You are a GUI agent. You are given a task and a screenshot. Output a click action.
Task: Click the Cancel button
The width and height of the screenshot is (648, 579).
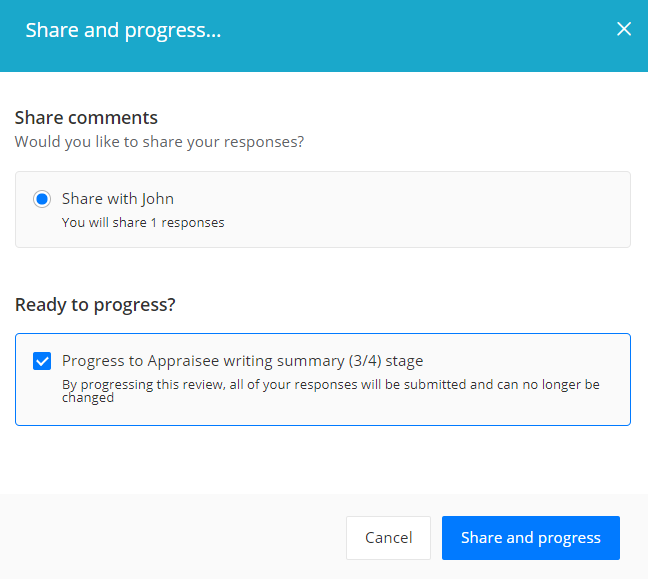388,538
